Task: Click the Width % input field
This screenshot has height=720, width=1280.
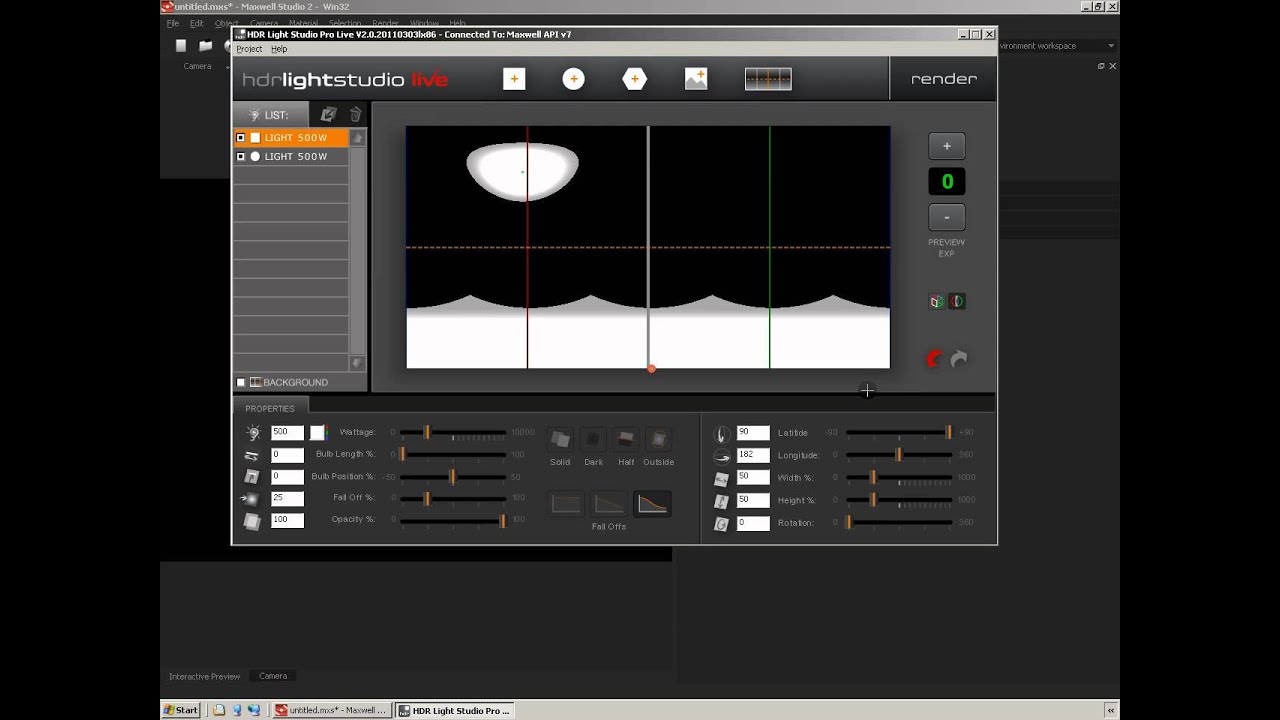Action: click(x=753, y=477)
